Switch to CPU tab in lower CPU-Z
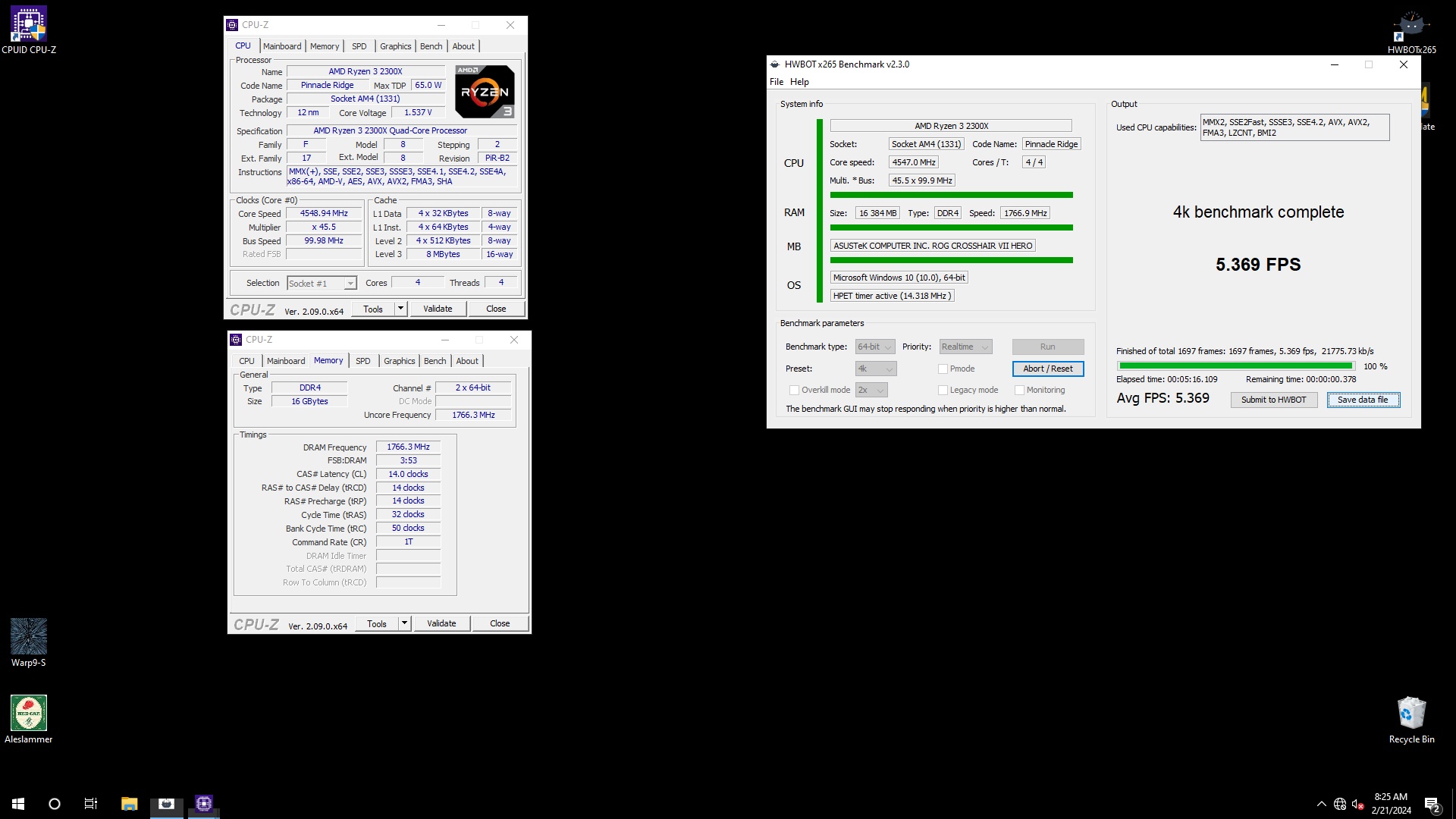This screenshot has width=1456, height=819. pos(246,361)
